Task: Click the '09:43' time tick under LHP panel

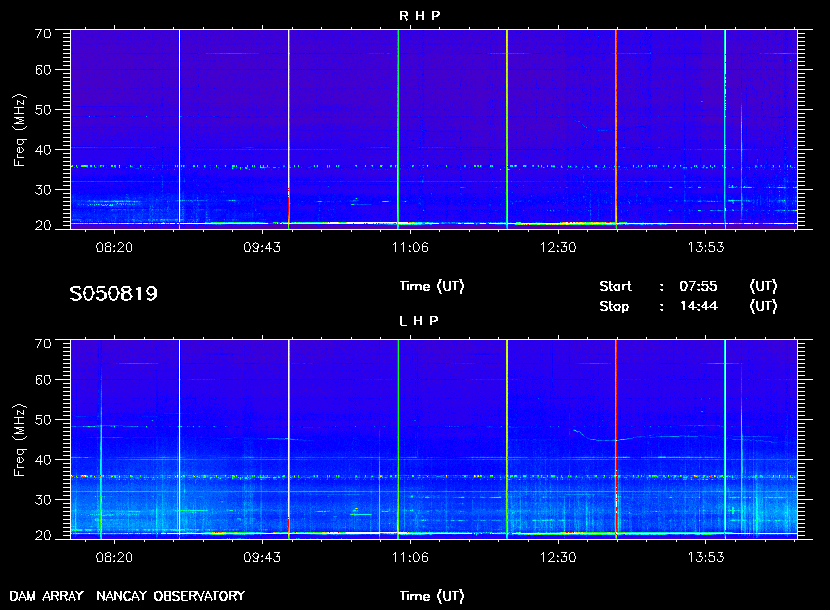Action: point(262,557)
